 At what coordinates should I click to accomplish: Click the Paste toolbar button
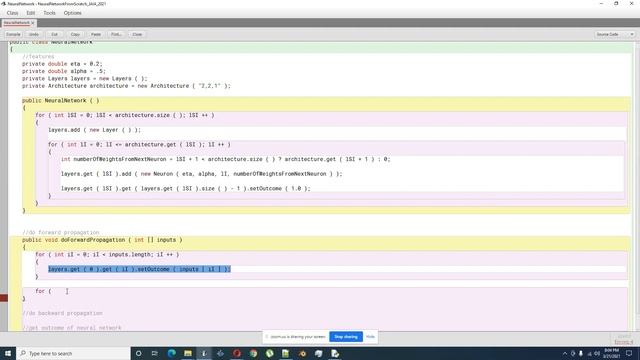click(x=96, y=34)
